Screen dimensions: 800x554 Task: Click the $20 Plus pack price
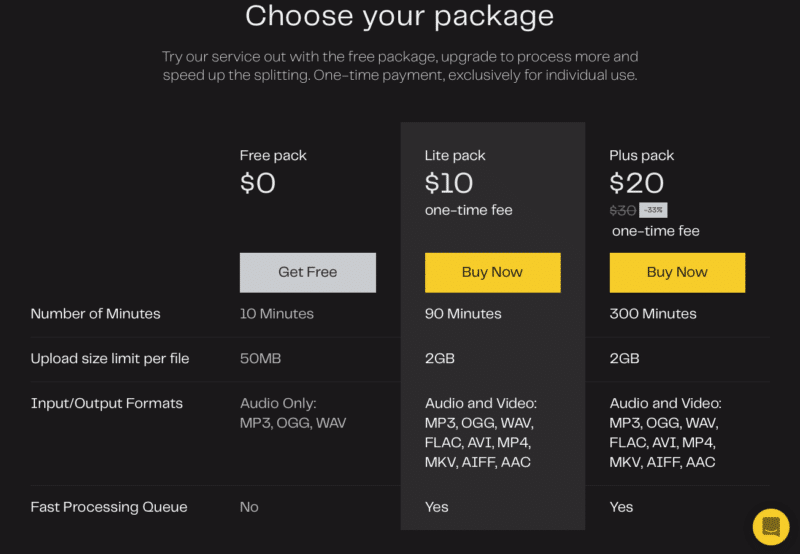[636, 183]
